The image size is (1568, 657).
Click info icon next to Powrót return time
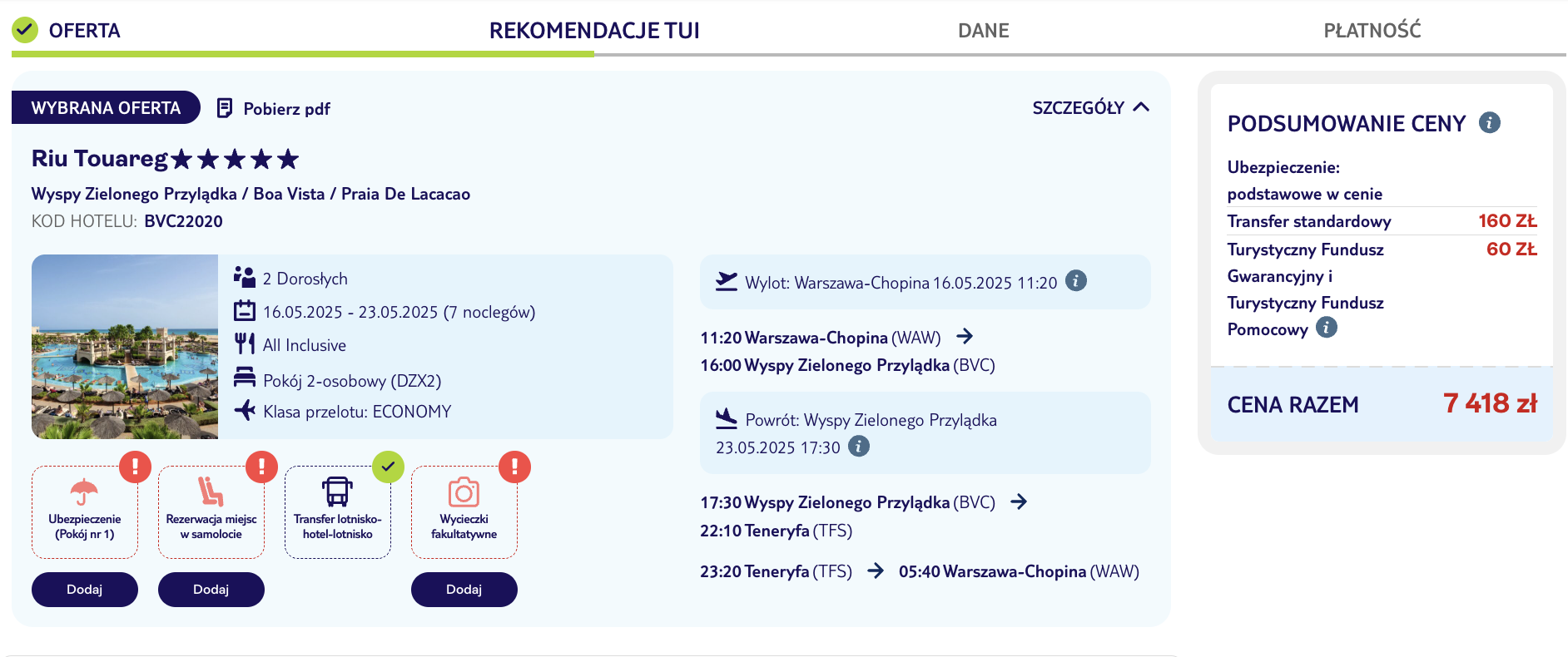click(859, 446)
